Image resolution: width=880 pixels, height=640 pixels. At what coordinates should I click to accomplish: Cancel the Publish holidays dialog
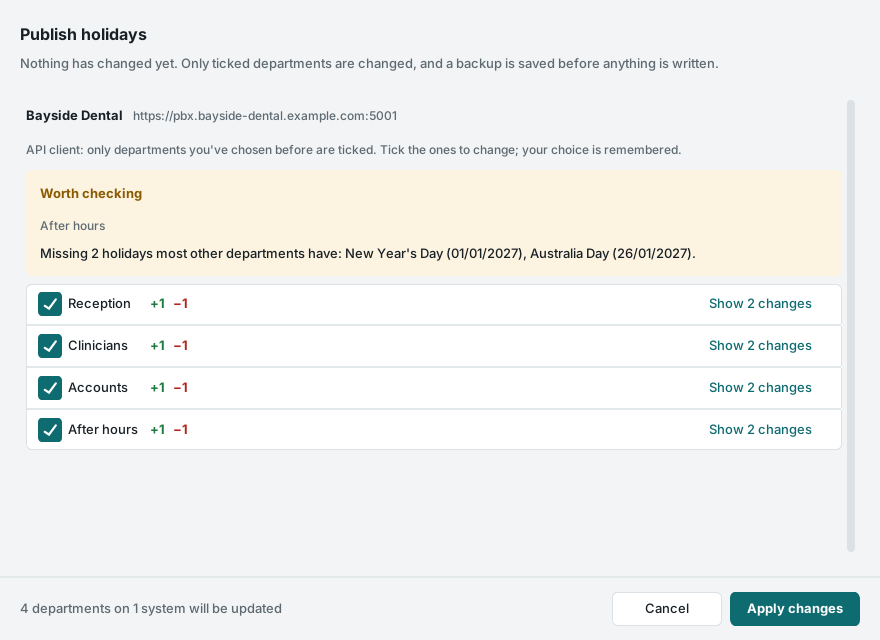[x=667, y=609]
